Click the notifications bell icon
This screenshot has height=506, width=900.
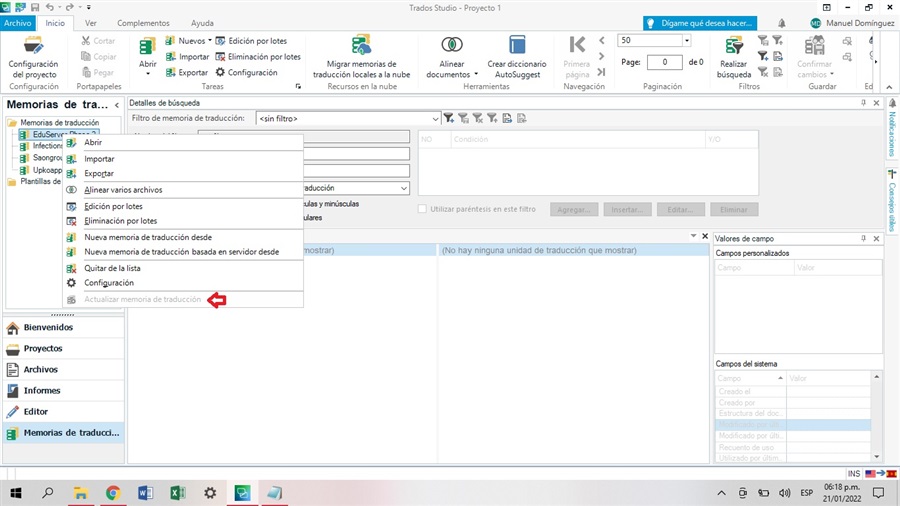782,24
